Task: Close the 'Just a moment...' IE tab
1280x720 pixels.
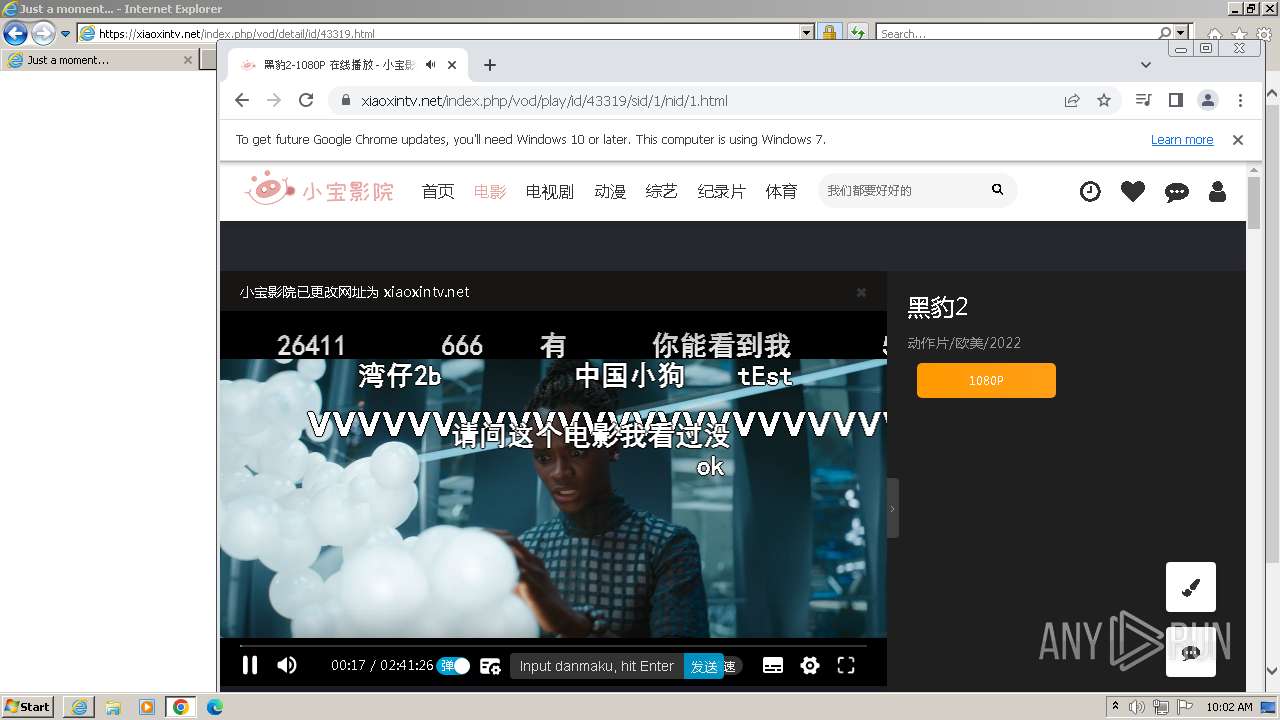Action: 187,60
